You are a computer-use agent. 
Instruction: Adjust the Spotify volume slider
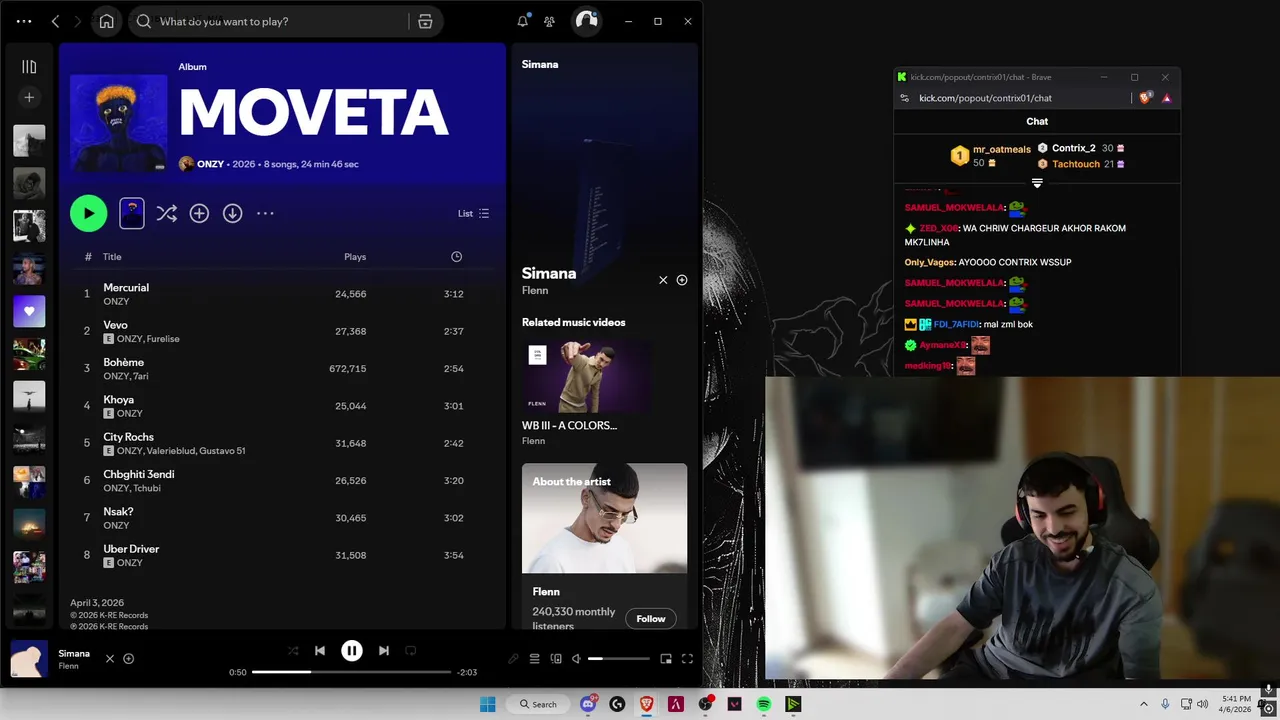pyautogui.click(x=618, y=659)
